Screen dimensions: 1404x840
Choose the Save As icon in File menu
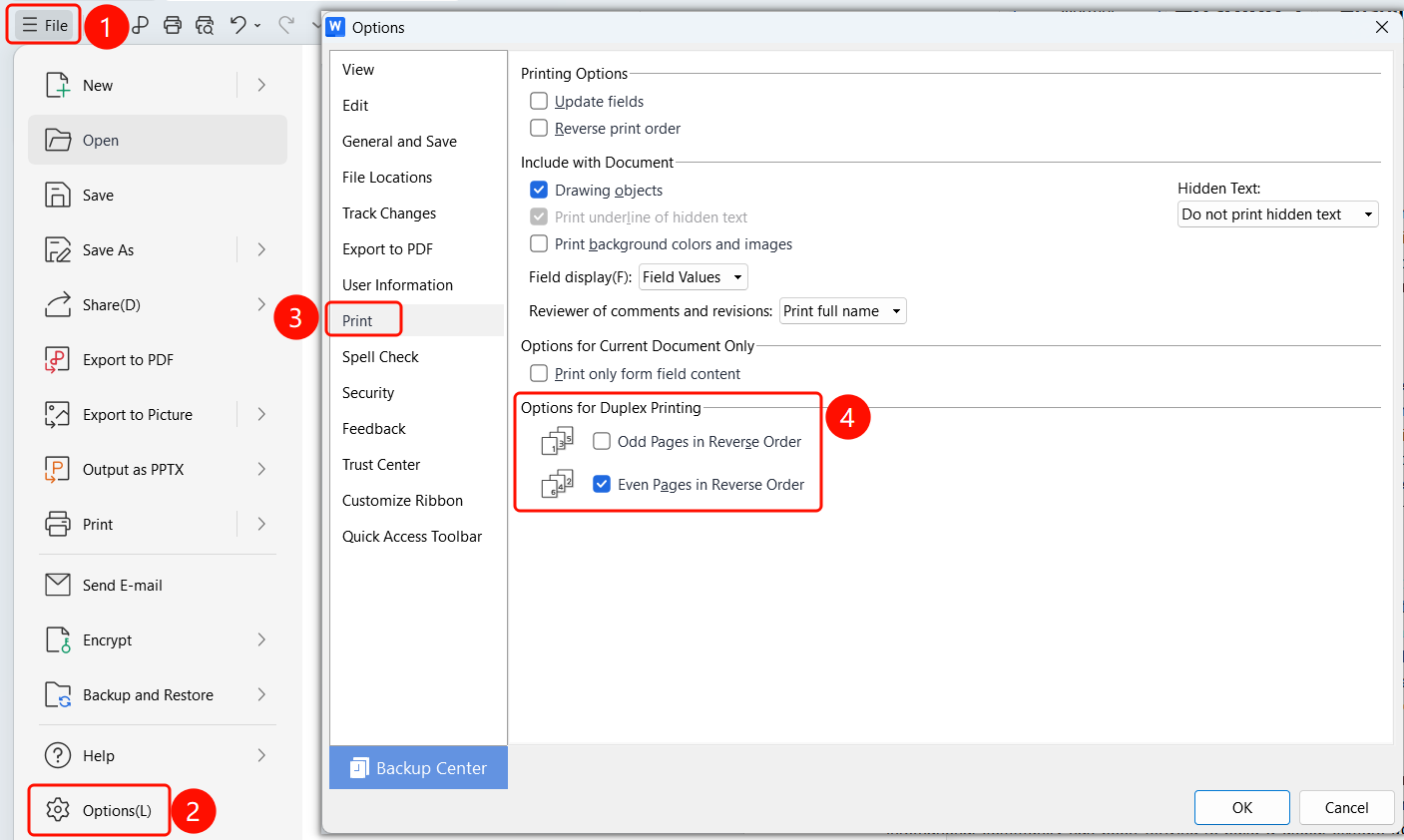[x=58, y=250]
